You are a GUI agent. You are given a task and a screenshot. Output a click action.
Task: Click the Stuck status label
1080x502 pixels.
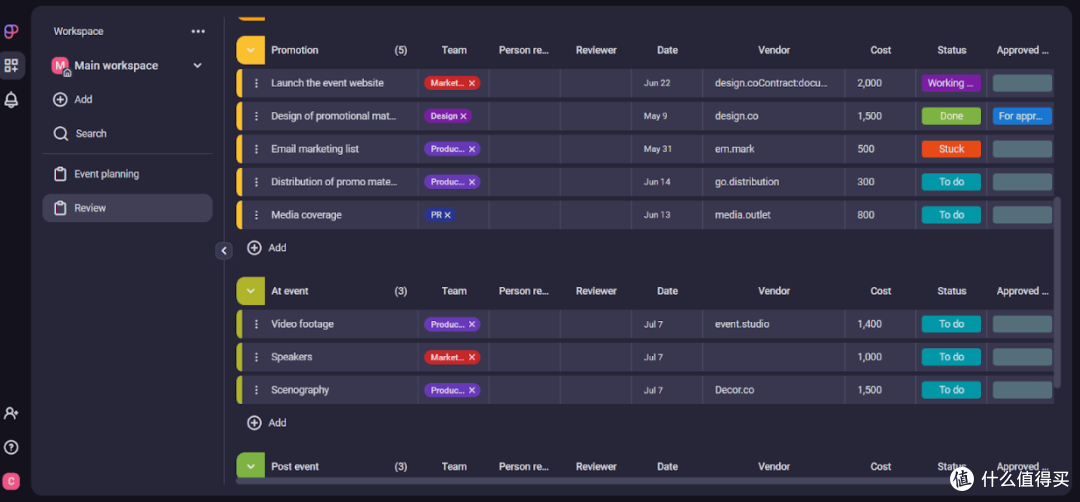[x=951, y=149]
